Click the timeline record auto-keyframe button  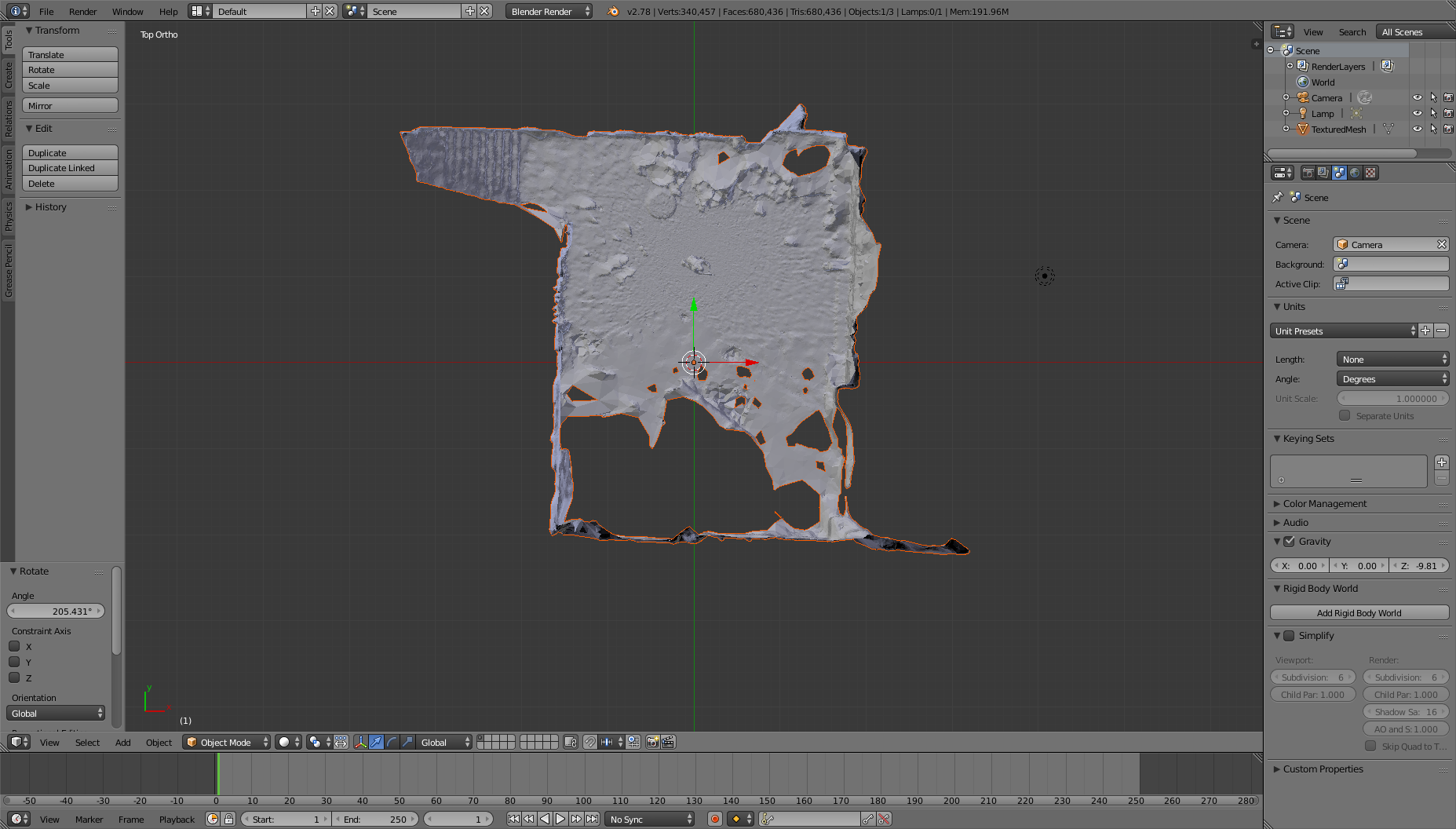715,819
